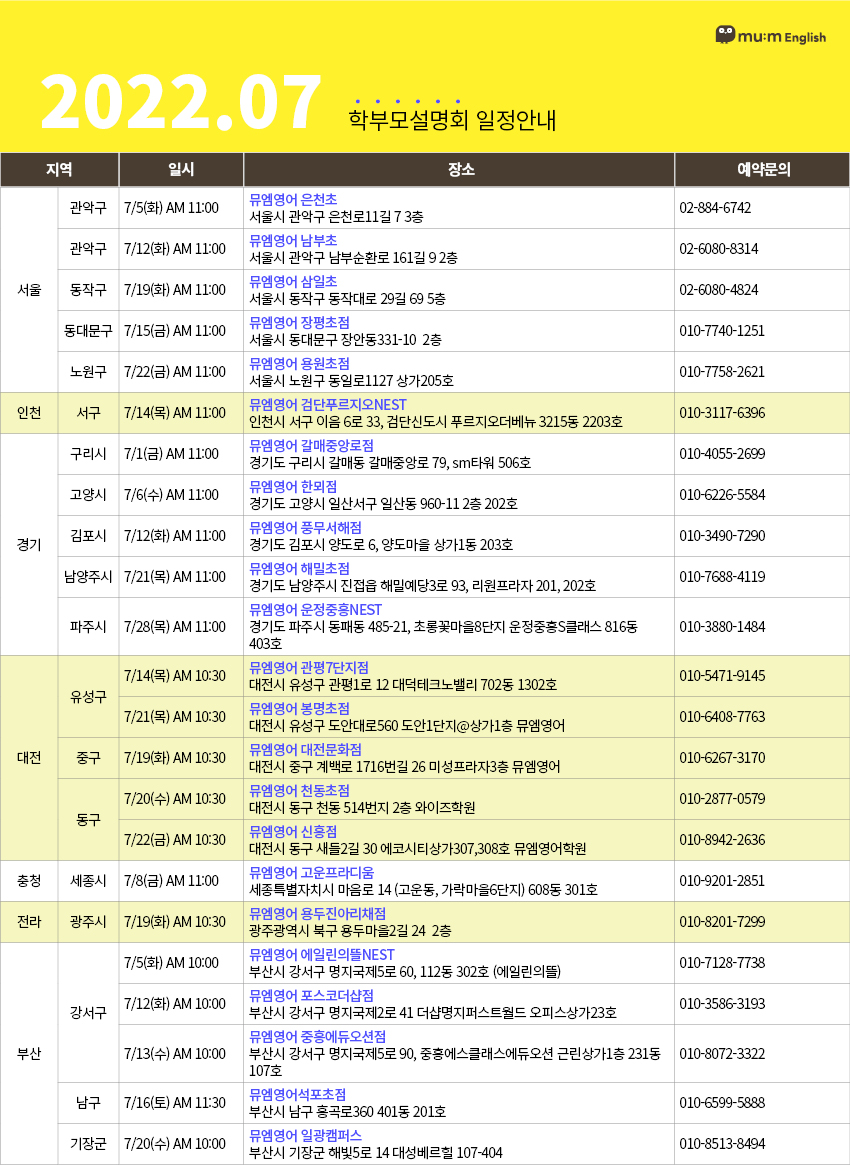This screenshot has height=1165, width=850.
Task: Select phone number 010-8072-3322
Action: click(721, 1054)
